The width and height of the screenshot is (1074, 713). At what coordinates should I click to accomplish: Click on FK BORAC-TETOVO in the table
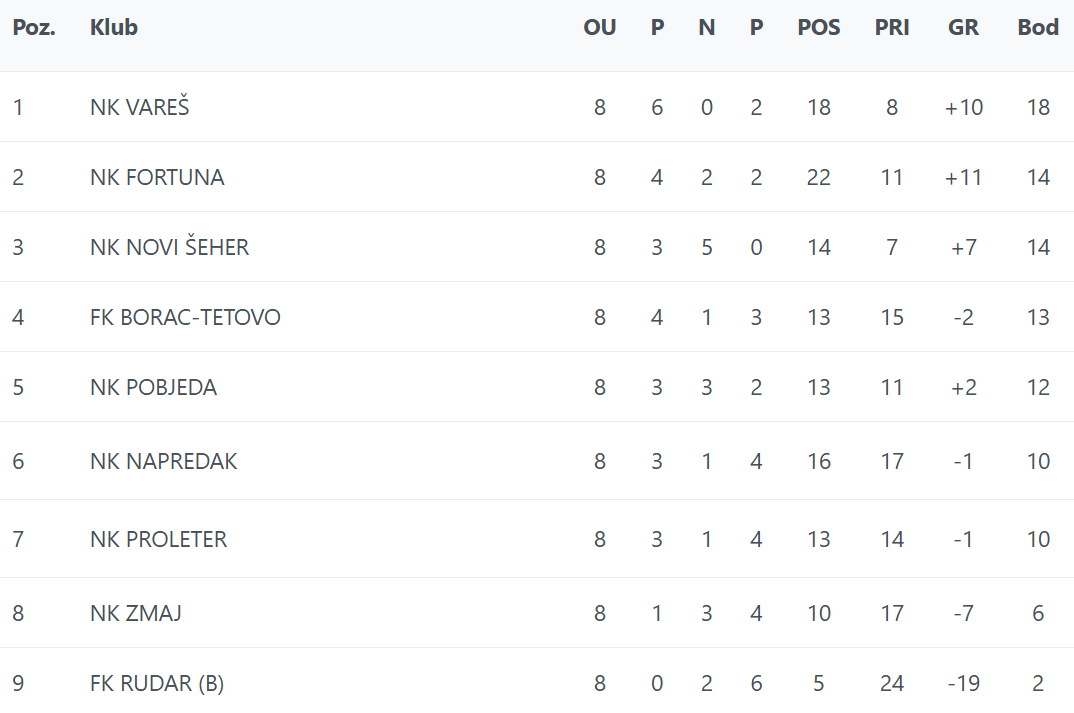pyautogui.click(x=185, y=317)
